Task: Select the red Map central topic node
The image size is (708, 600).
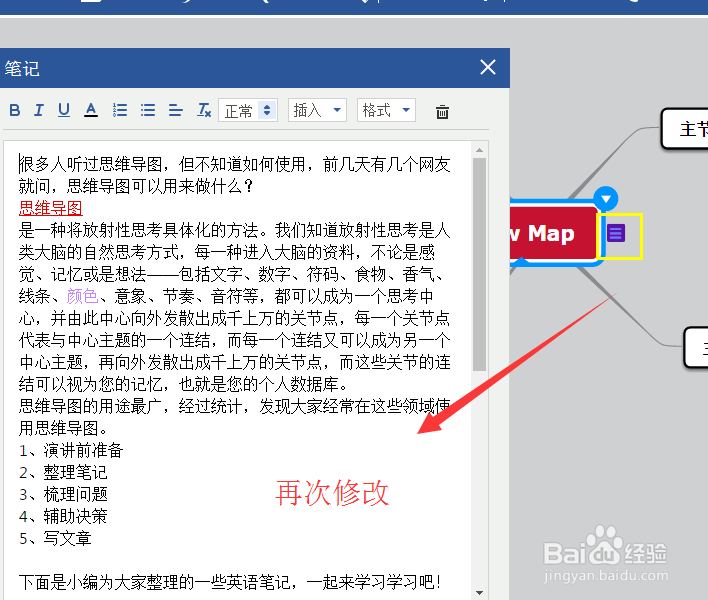Action: 555,233
